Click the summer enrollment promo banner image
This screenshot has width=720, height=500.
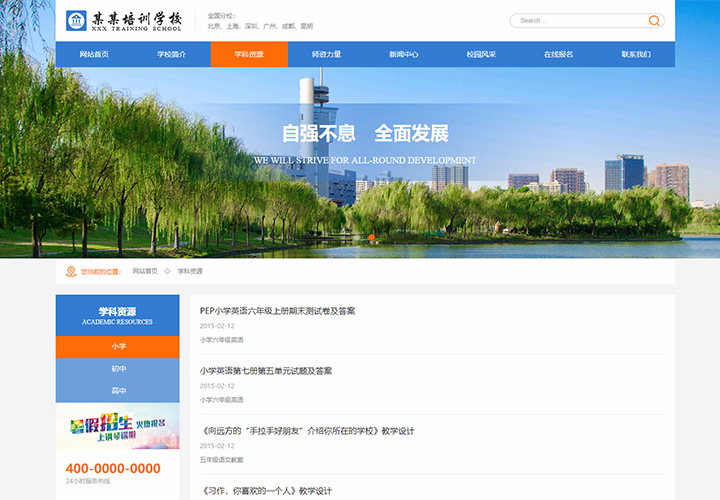click(118, 427)
